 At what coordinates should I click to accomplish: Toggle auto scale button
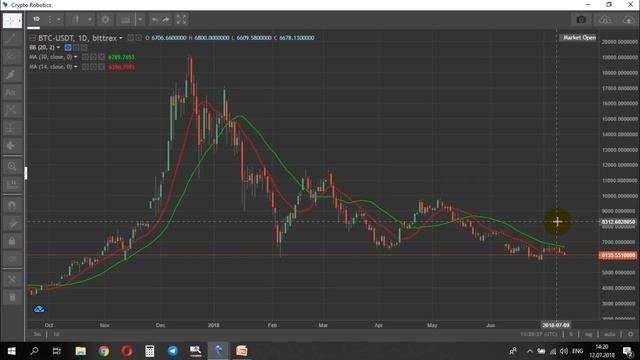pyautogui.click(x=609, y=334)
